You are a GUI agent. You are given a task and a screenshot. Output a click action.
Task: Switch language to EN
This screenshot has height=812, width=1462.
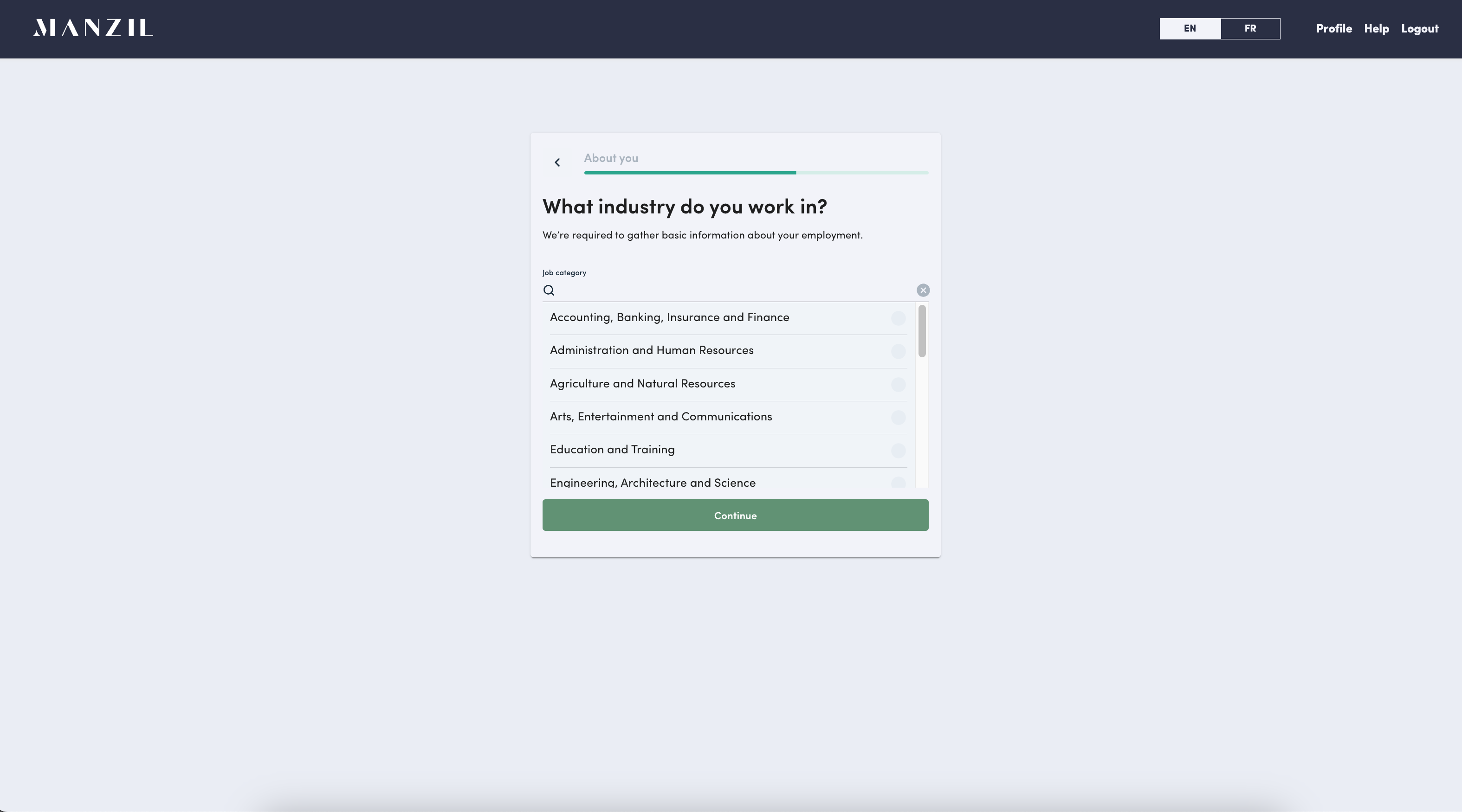pyautogui.click(x=1190, y=28)
